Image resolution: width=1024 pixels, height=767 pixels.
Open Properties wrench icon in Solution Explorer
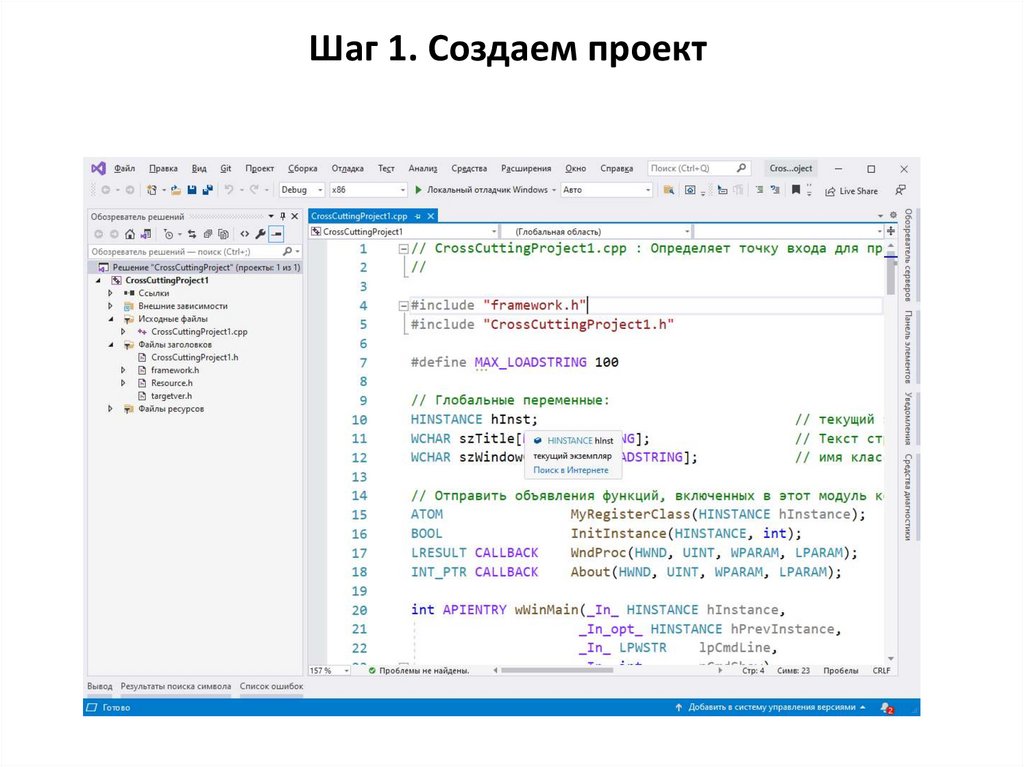pos(260,234)
